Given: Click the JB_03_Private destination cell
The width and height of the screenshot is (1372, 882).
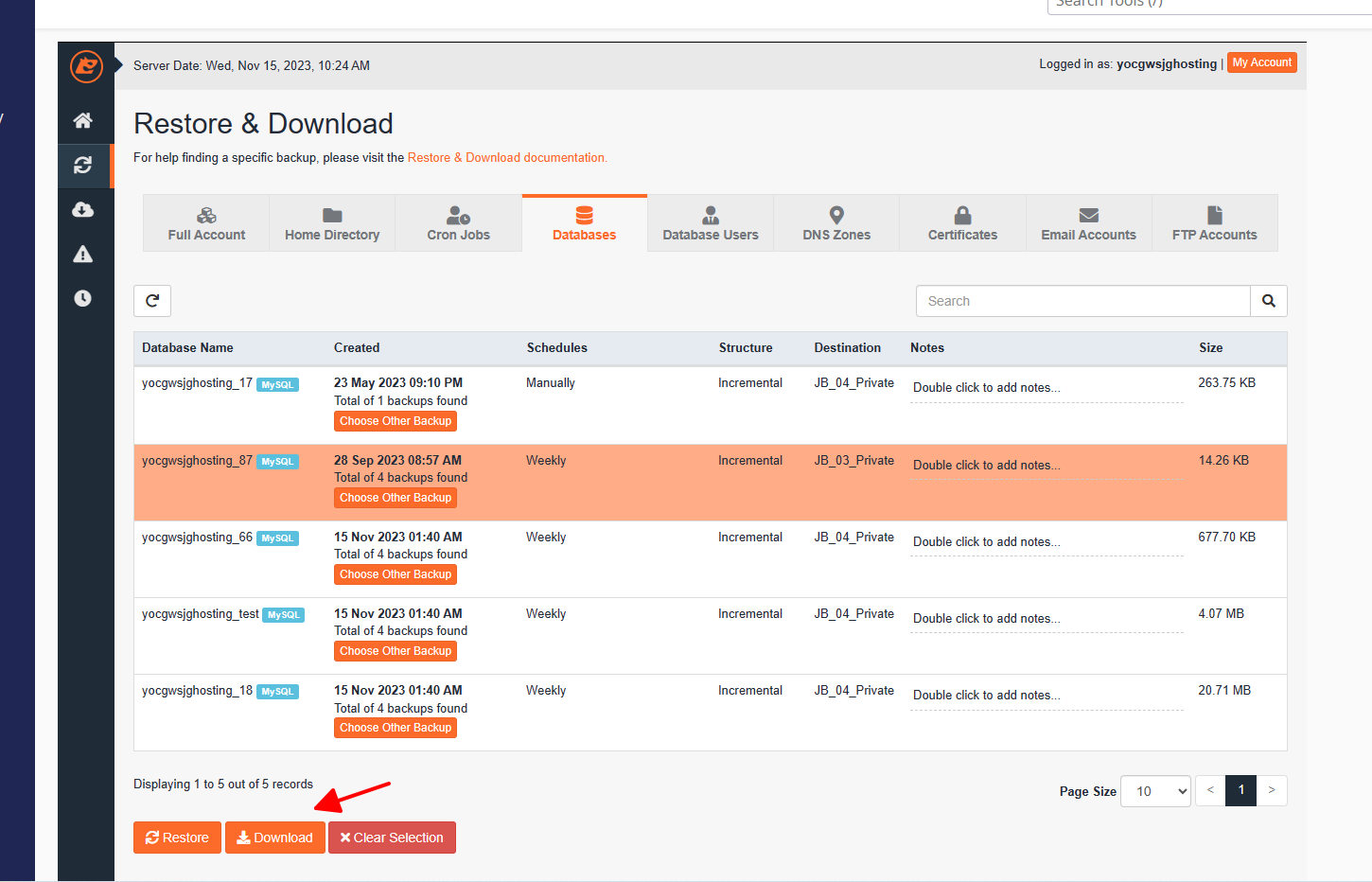Looking at the screenshot, I should [854, 461].
